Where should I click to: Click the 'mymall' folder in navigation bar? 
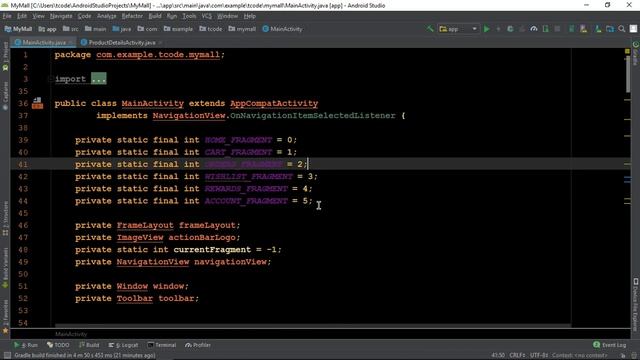point(242,29)
